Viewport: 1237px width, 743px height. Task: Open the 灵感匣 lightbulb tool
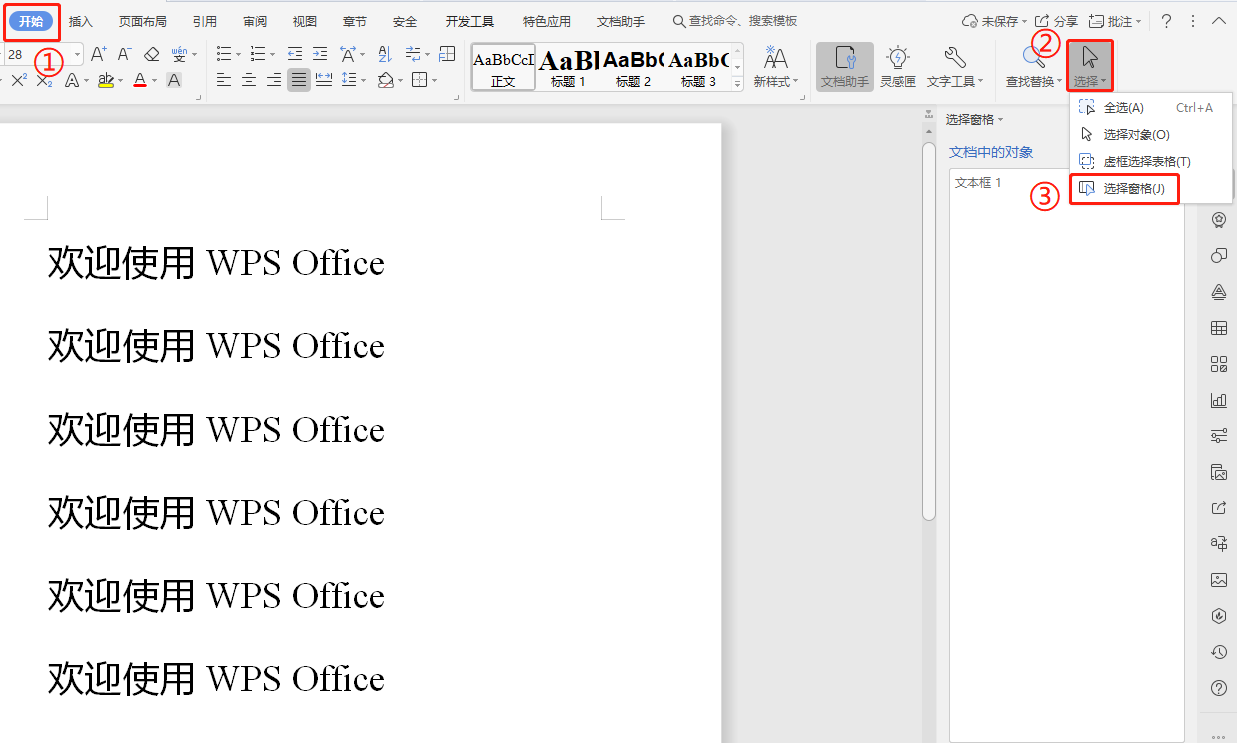pyautogui.click(x=898, y=67)
